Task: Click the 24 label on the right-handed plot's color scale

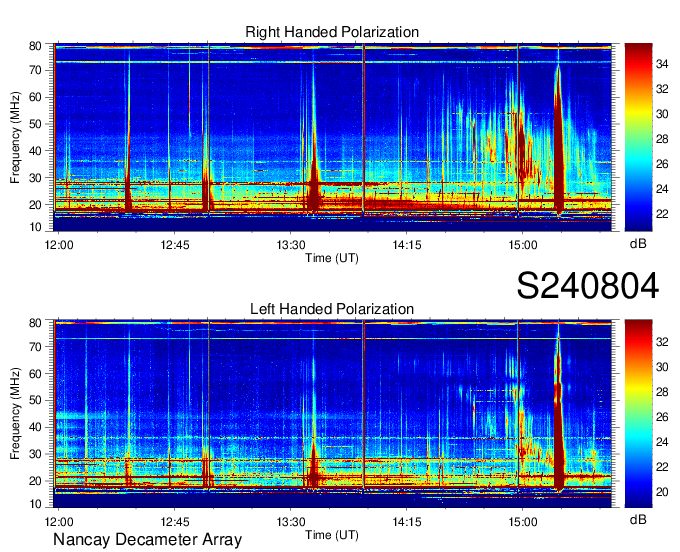Action: coord(662,189)
